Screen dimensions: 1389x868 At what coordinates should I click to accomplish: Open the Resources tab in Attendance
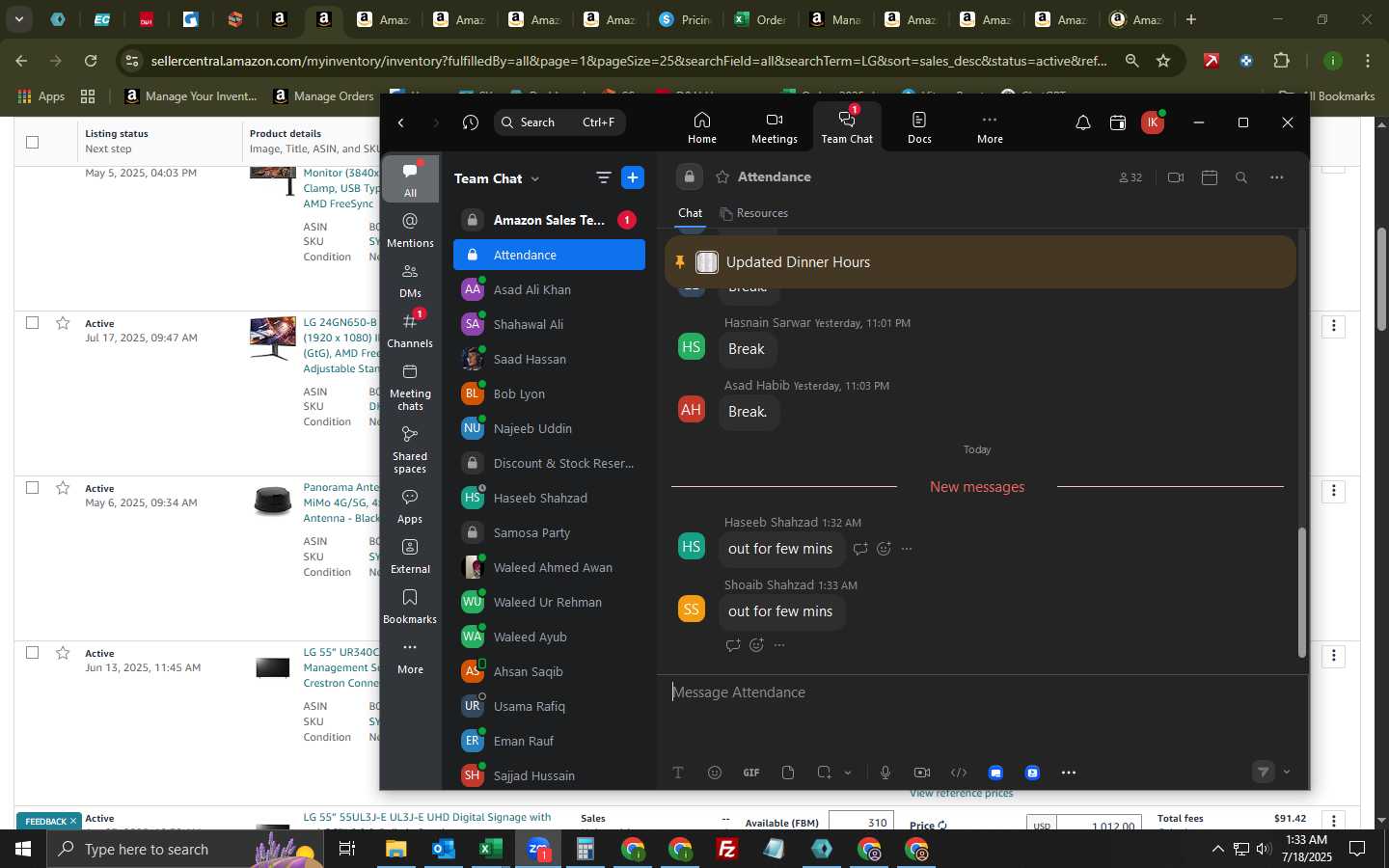point(754,213)
